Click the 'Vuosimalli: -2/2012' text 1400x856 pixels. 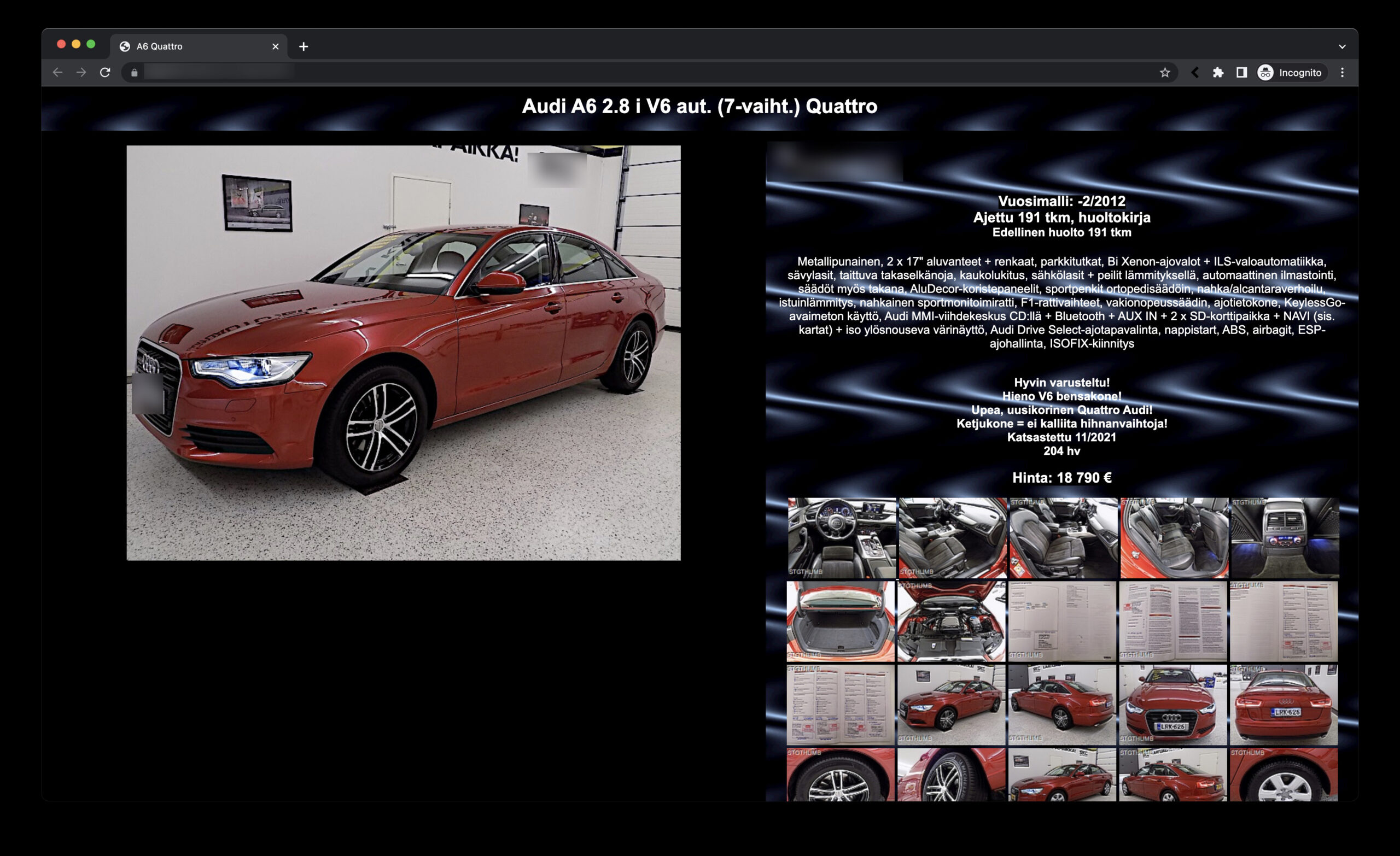pyautogui.click(x=1062, y=201)
